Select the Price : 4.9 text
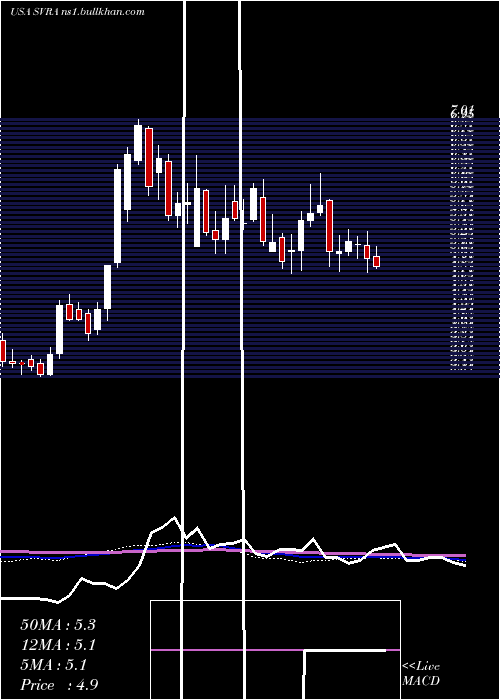500x700 pixels. point(59,685)
